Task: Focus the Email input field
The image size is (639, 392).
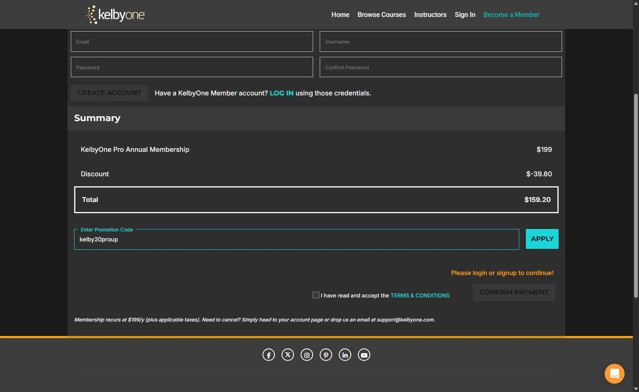Action: 192,42
